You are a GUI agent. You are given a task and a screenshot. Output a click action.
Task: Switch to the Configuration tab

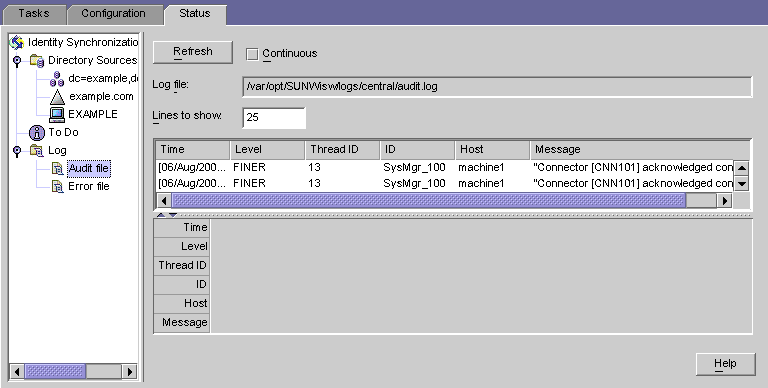(x=114, y=14)
